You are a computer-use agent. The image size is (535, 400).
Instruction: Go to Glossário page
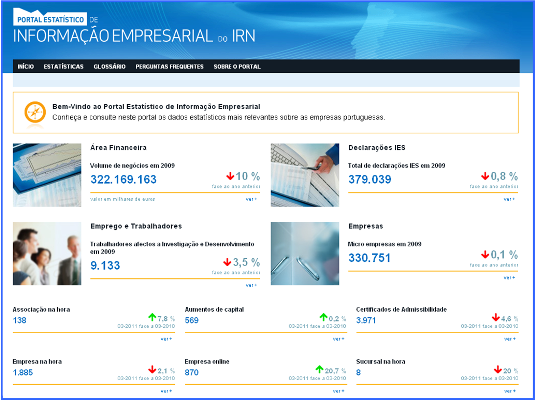(x=110, y=67)
